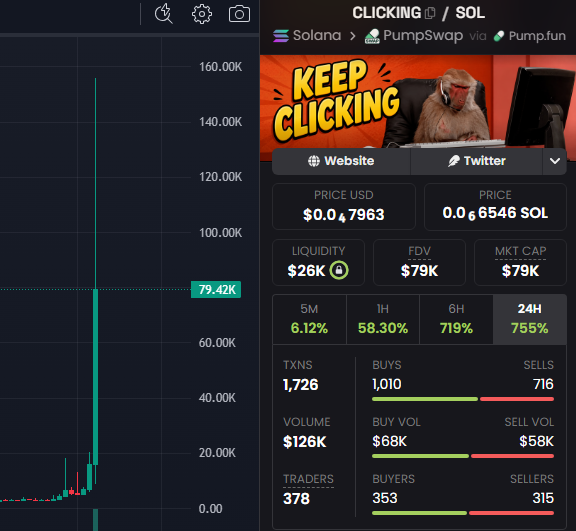Open the token Website link
The image size is (576, 531).
point(341,161)
